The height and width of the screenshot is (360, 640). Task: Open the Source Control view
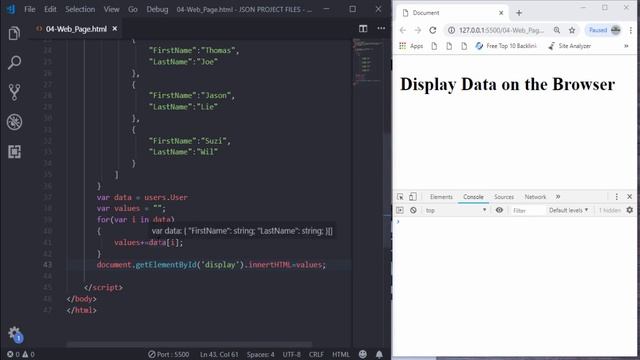[14, 92]
